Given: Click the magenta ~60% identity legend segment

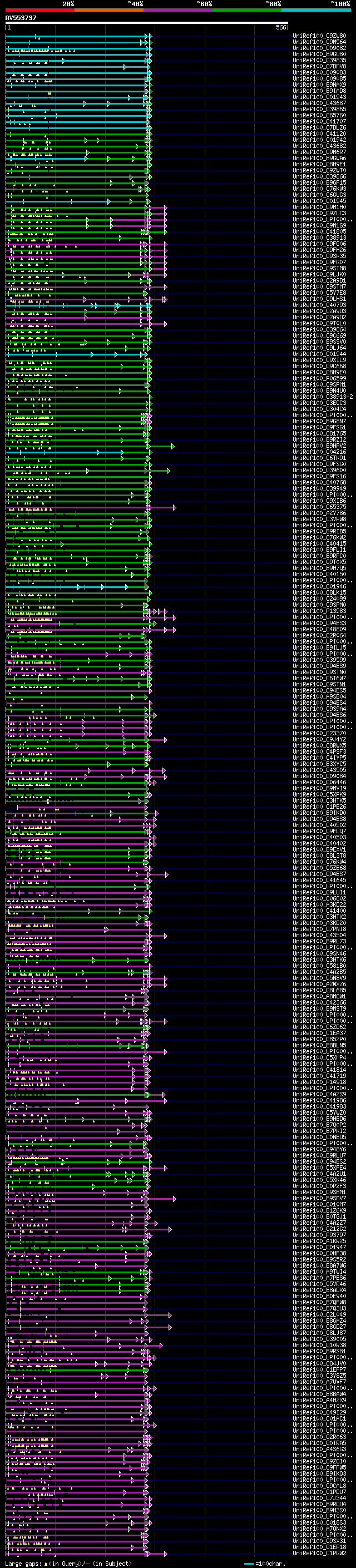Looking at the screenshot, I should 179,10.
